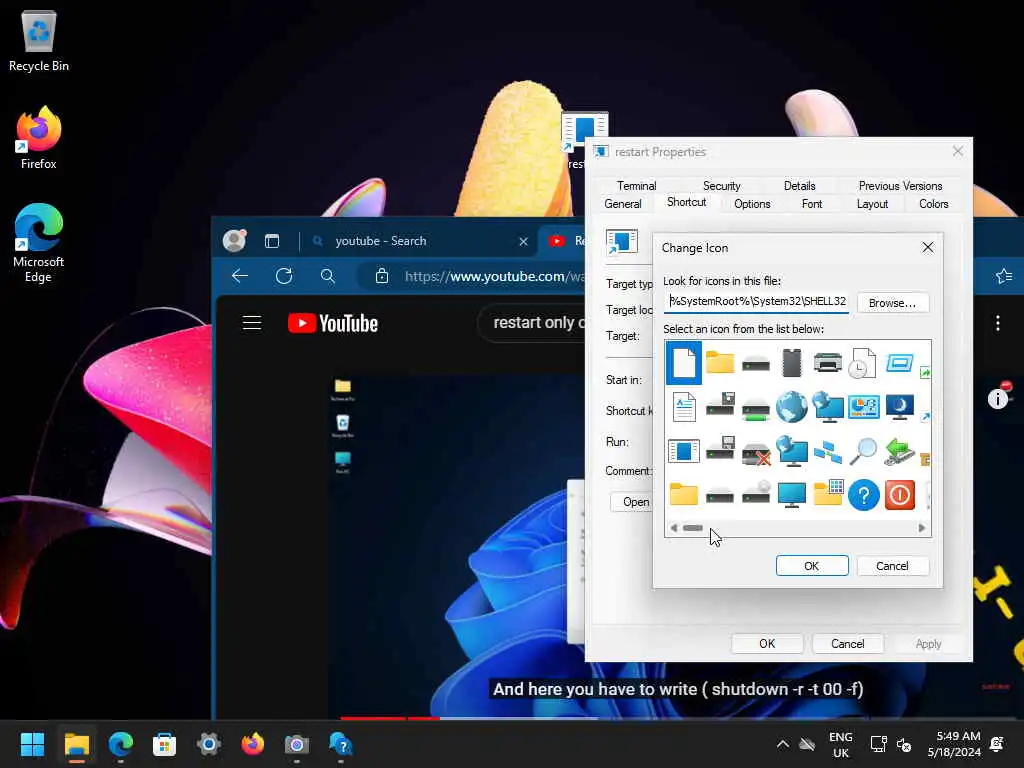The width and height of the screenshot is (1024, 768).
Task: Select the red power button icon
Action: [x=899, y=495]
